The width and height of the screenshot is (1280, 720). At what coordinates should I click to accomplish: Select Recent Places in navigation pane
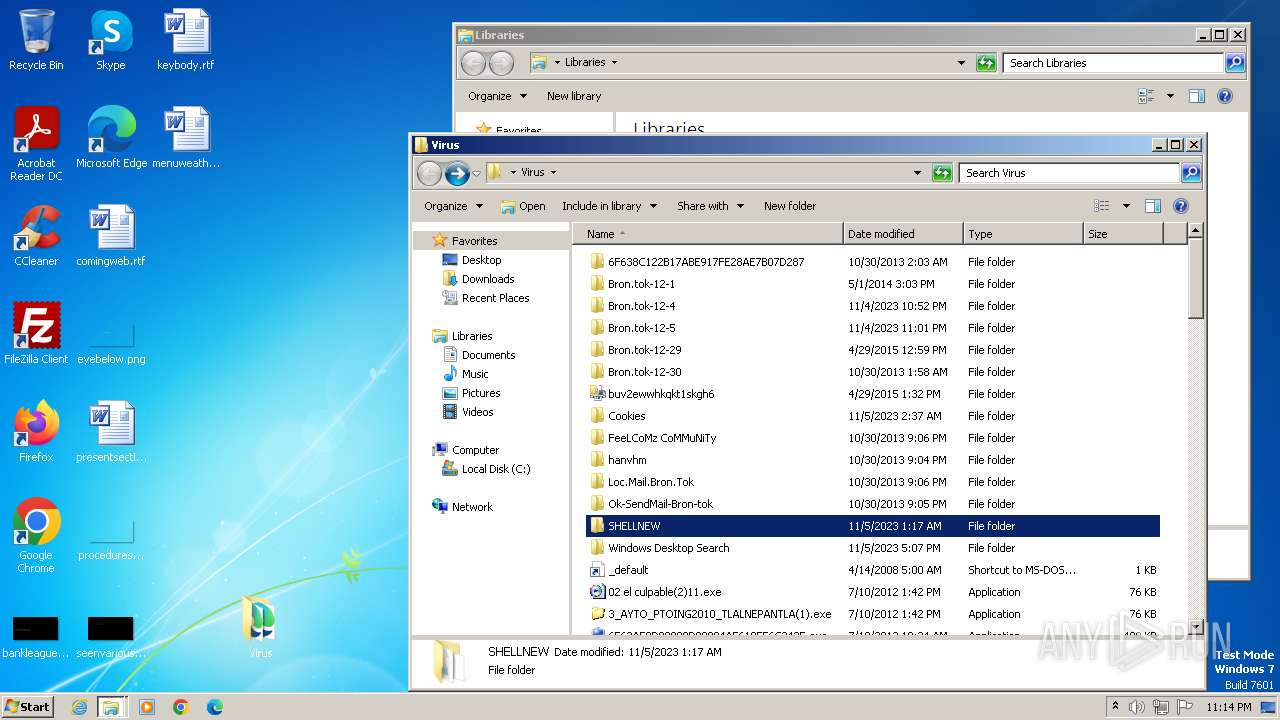tap(495, 298)
